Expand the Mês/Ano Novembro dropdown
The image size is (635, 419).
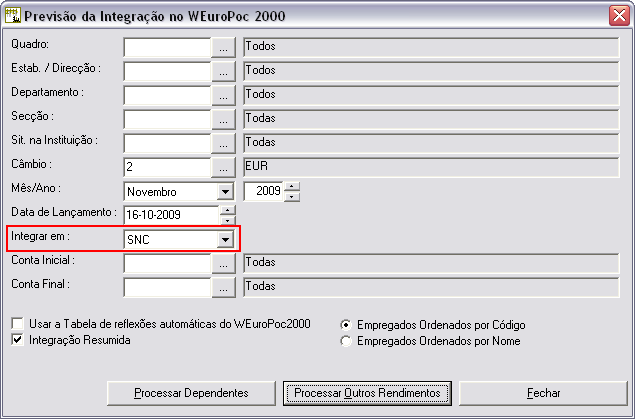tap(225, 191)
